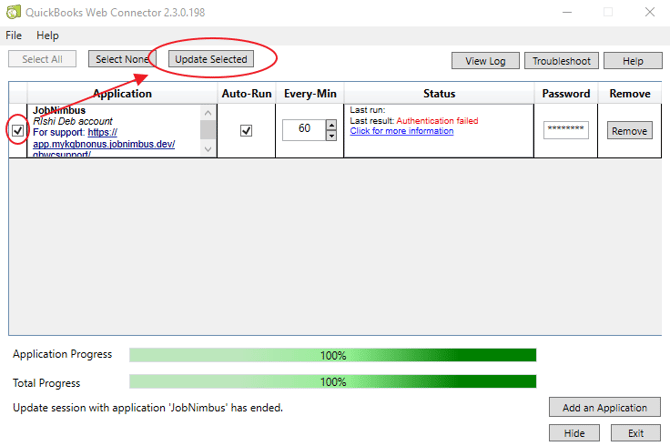Screen dimensions: 670x446
Task: Click the Select None button
Action: (x=122, y=59)
